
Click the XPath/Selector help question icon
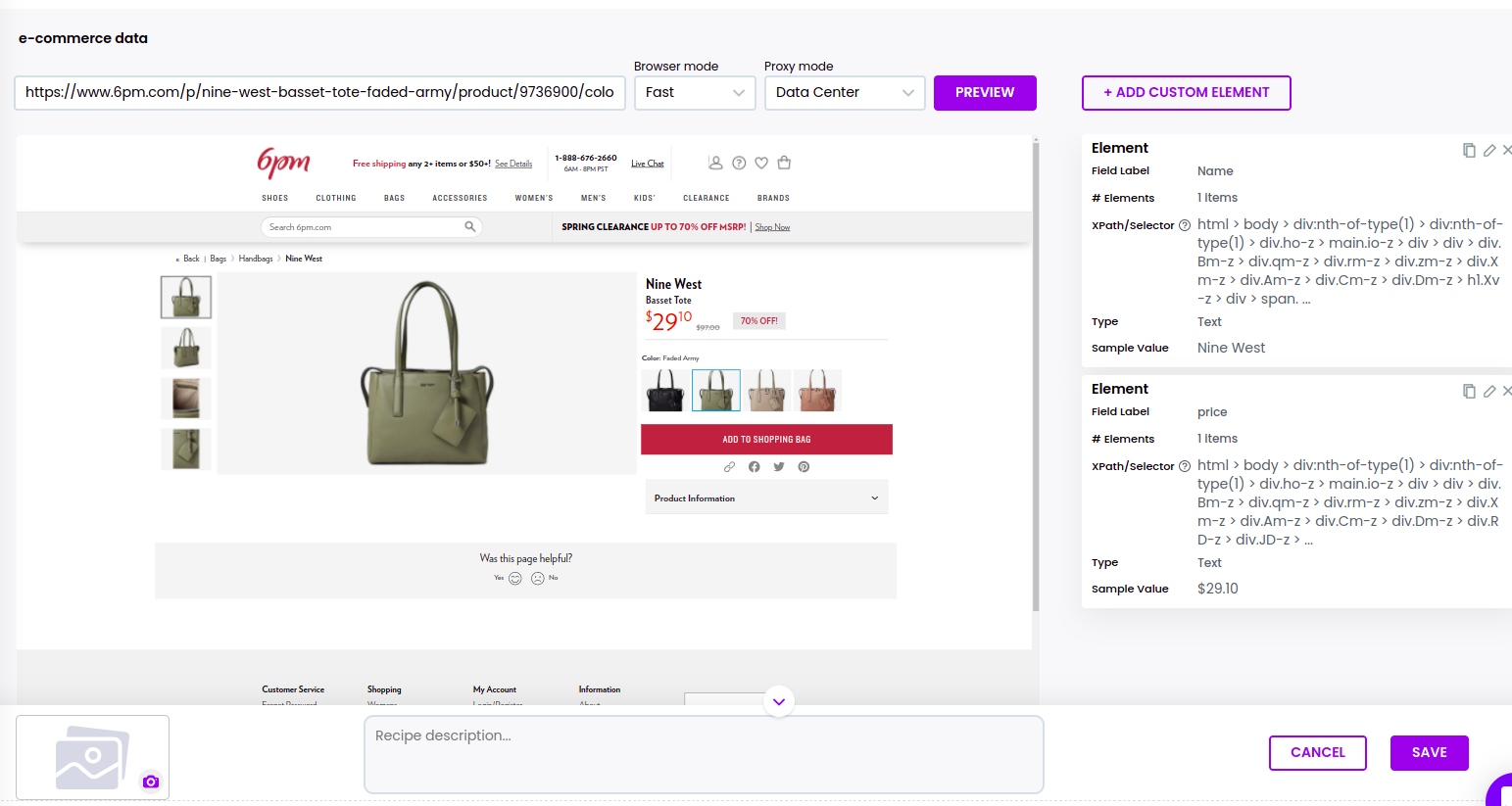point(1185,224)
